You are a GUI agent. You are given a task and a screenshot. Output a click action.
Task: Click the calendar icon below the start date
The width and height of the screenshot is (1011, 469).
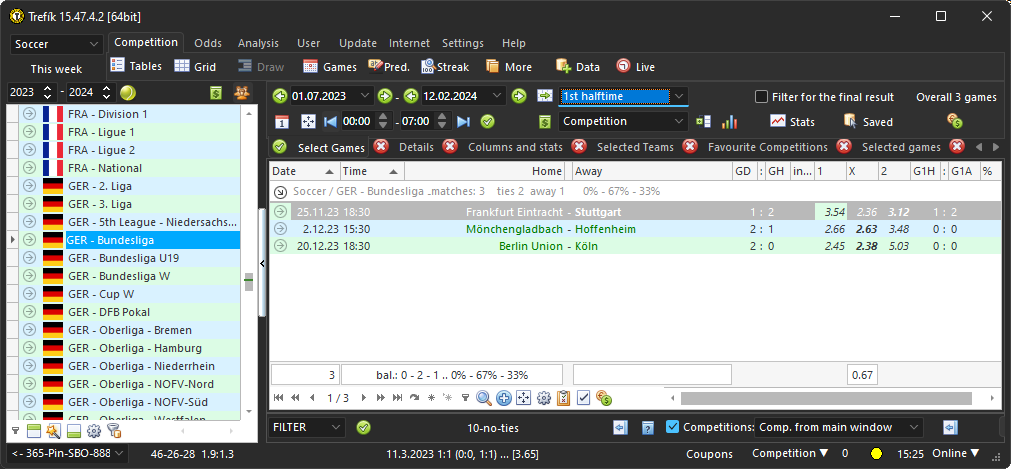click(281, 121)
